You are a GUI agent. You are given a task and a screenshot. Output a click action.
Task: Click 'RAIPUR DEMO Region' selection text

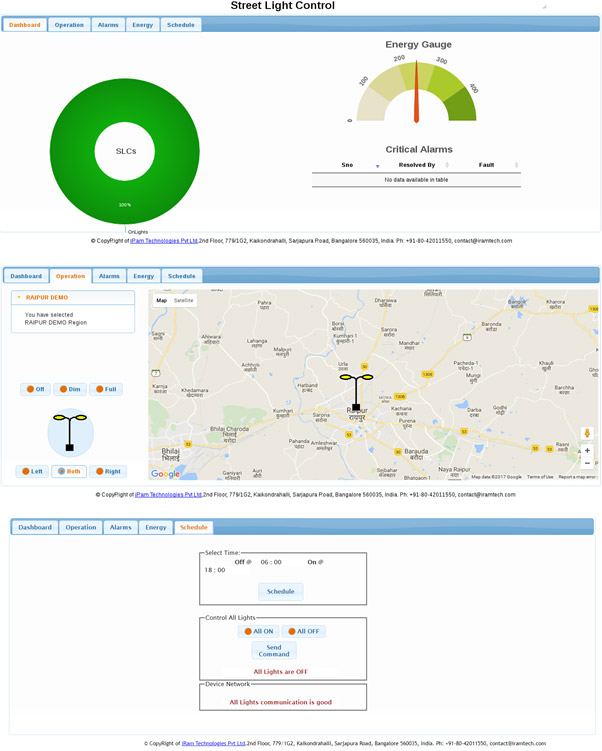(56, 323)
